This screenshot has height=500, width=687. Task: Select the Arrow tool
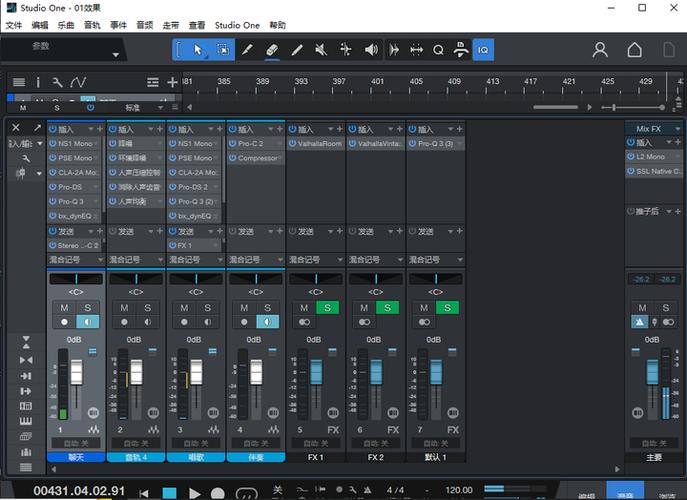point(198,50)
